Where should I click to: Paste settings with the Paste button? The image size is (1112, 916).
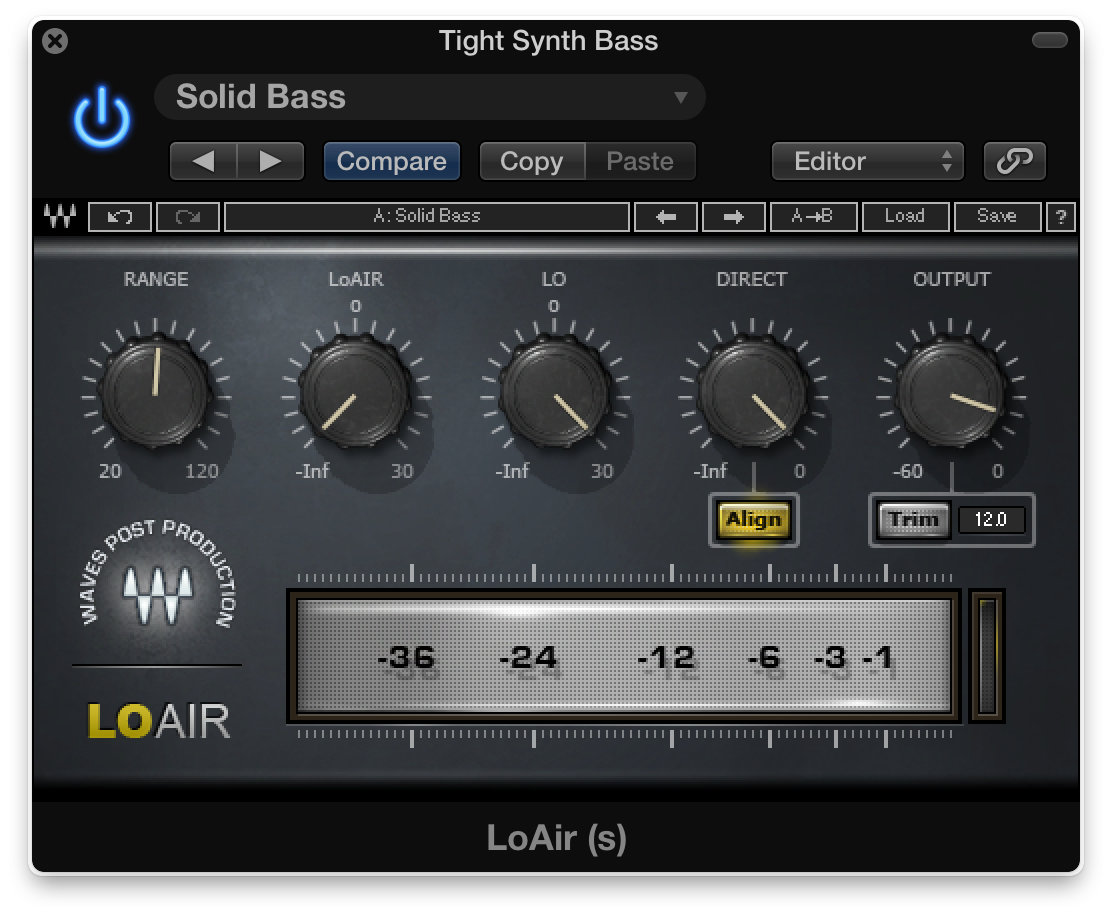click(x=640, y=161)
